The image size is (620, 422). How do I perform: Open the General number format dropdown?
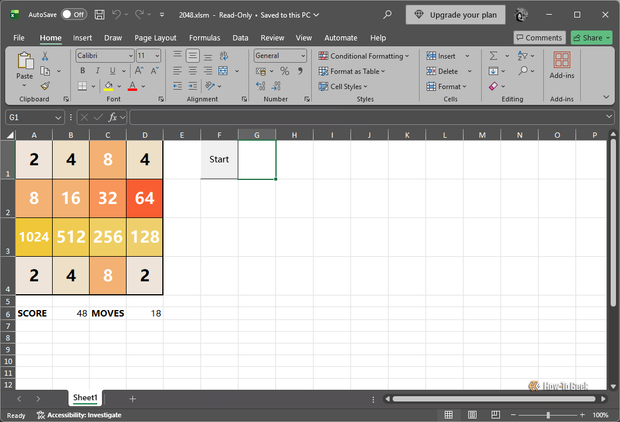pyautogui.click(x=303, y=56)
